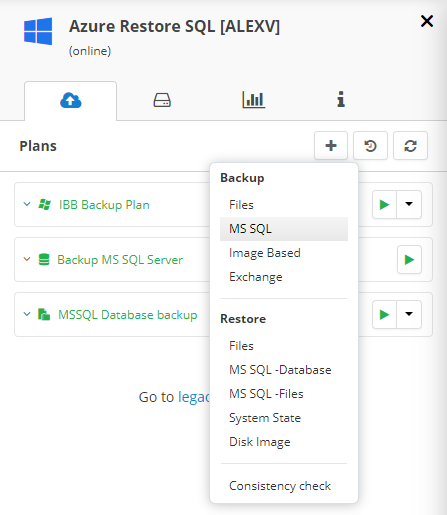The width and height of the screenshot is (447, 515).
Task: Refresh the plans list
Action: (x=410, y=146)
